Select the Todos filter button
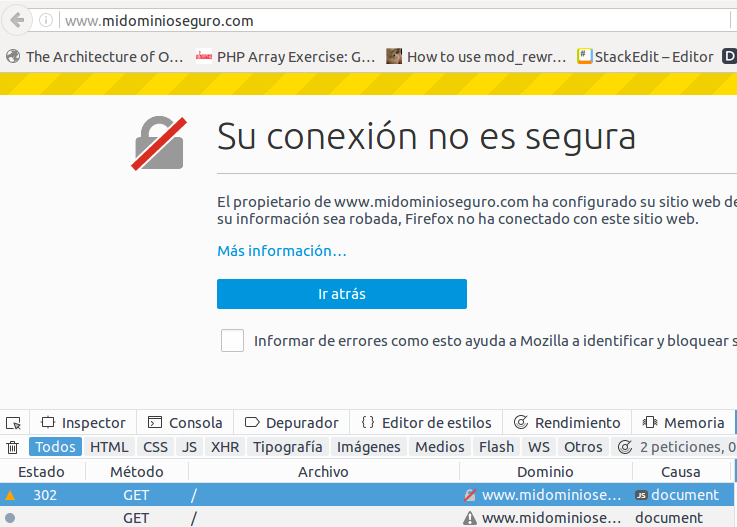Viewport: 737px width, 527px height. click(x=55, y=447)
